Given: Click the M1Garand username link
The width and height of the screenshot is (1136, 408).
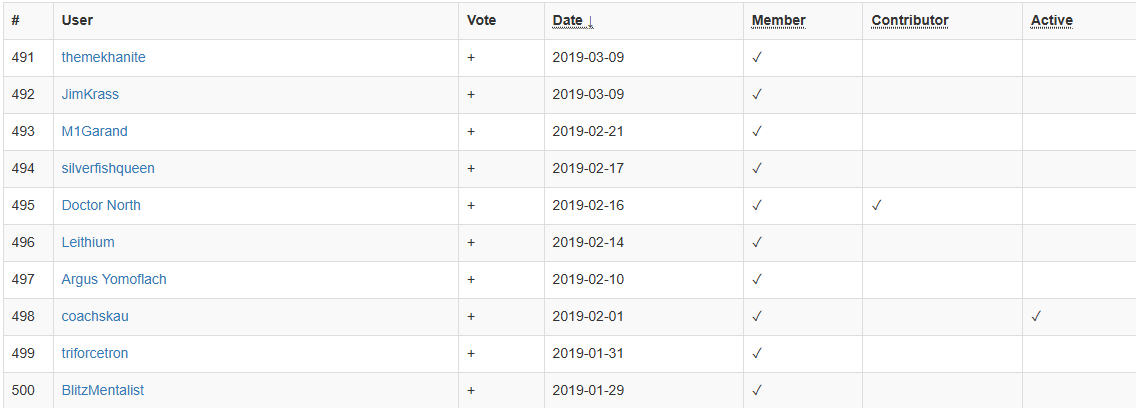Looking at the screenshot, I should [94, 131].
